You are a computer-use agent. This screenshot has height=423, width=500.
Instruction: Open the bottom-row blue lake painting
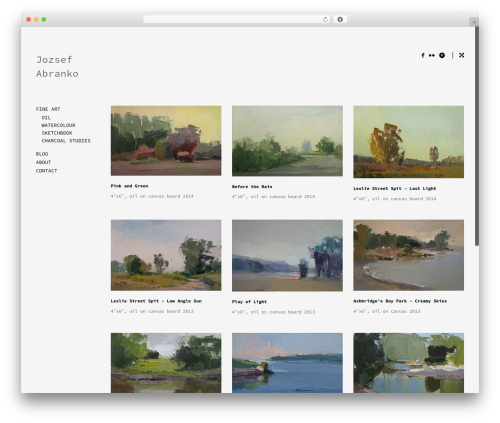(287, 363)
